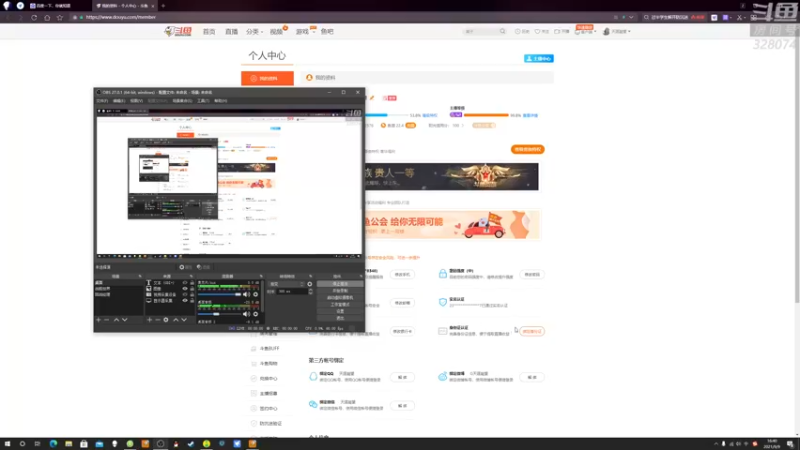Mute the second mixer channel speaker
Screen dimensions: 800x450
tap(246, 314)
